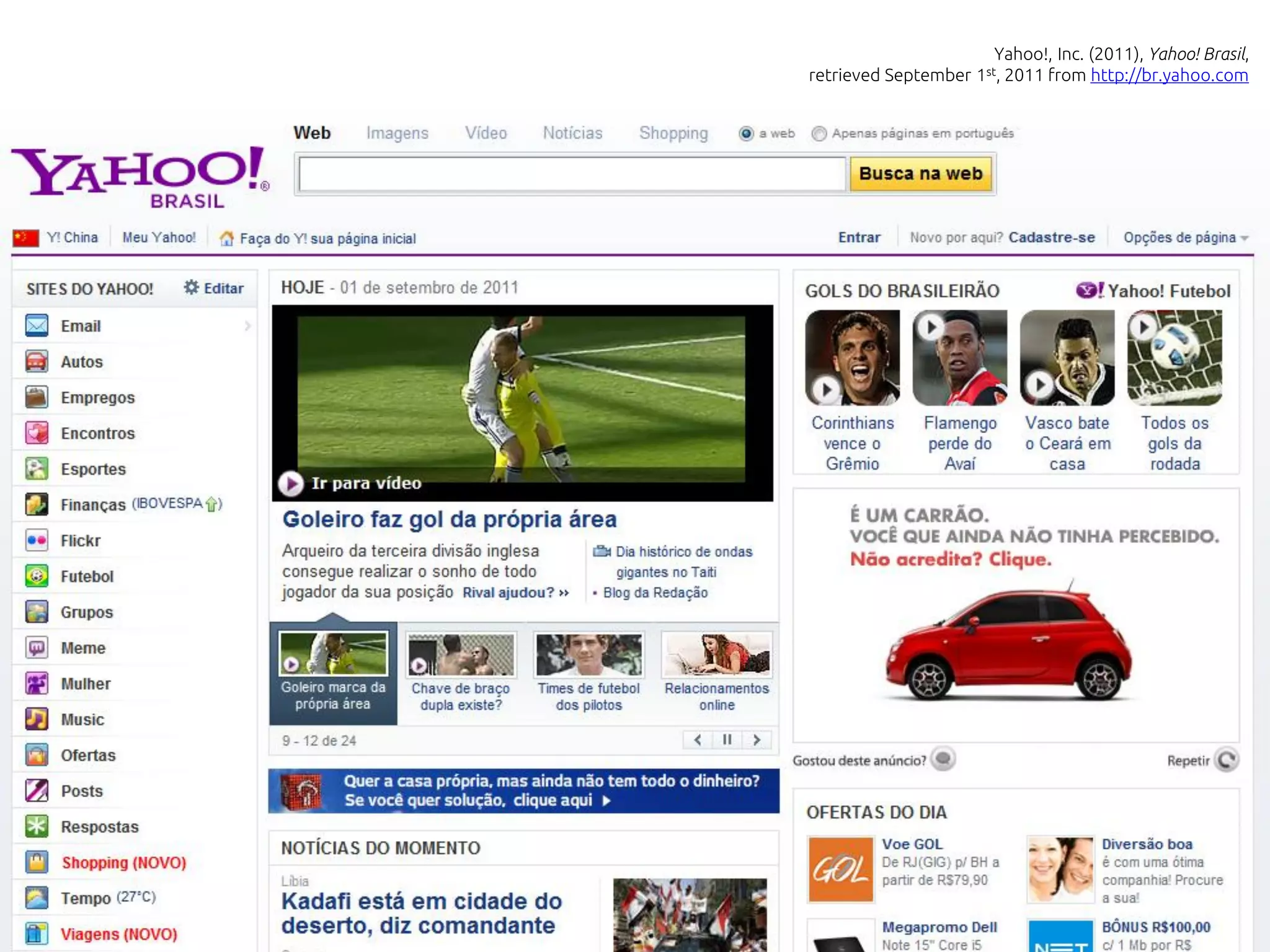
Task: Open the Posts pencil icon
Action: [x=37, y=791]
